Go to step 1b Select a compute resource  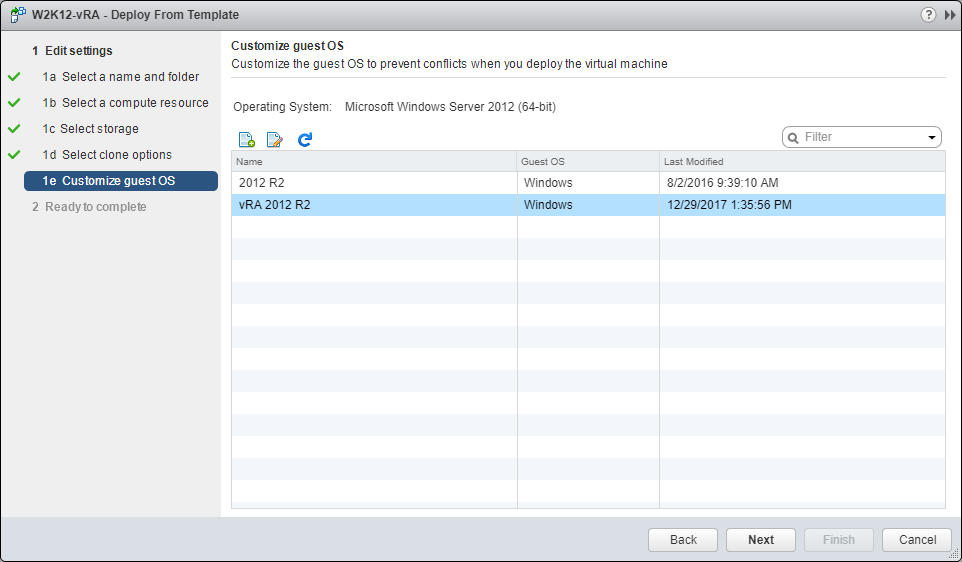126,102
